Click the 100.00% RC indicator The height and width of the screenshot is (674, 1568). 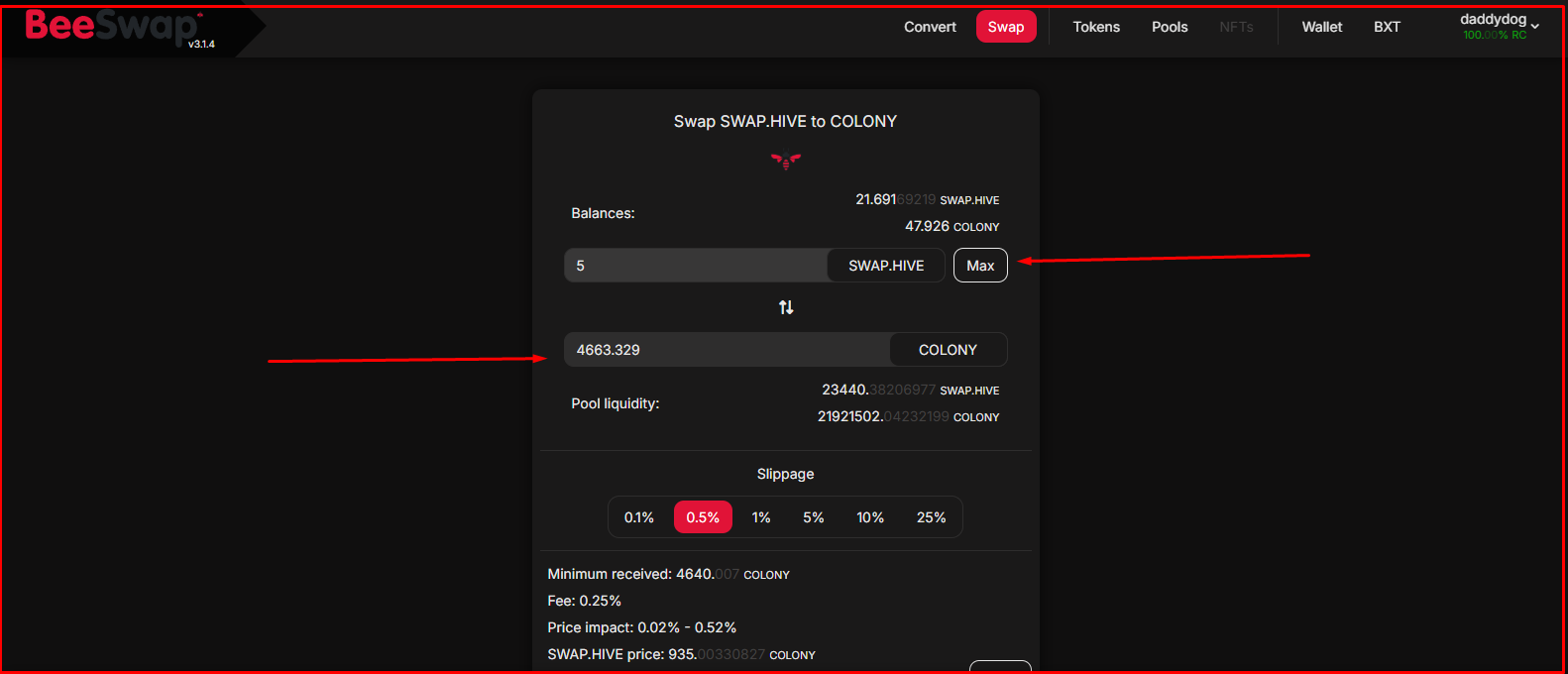(1495, 35)
